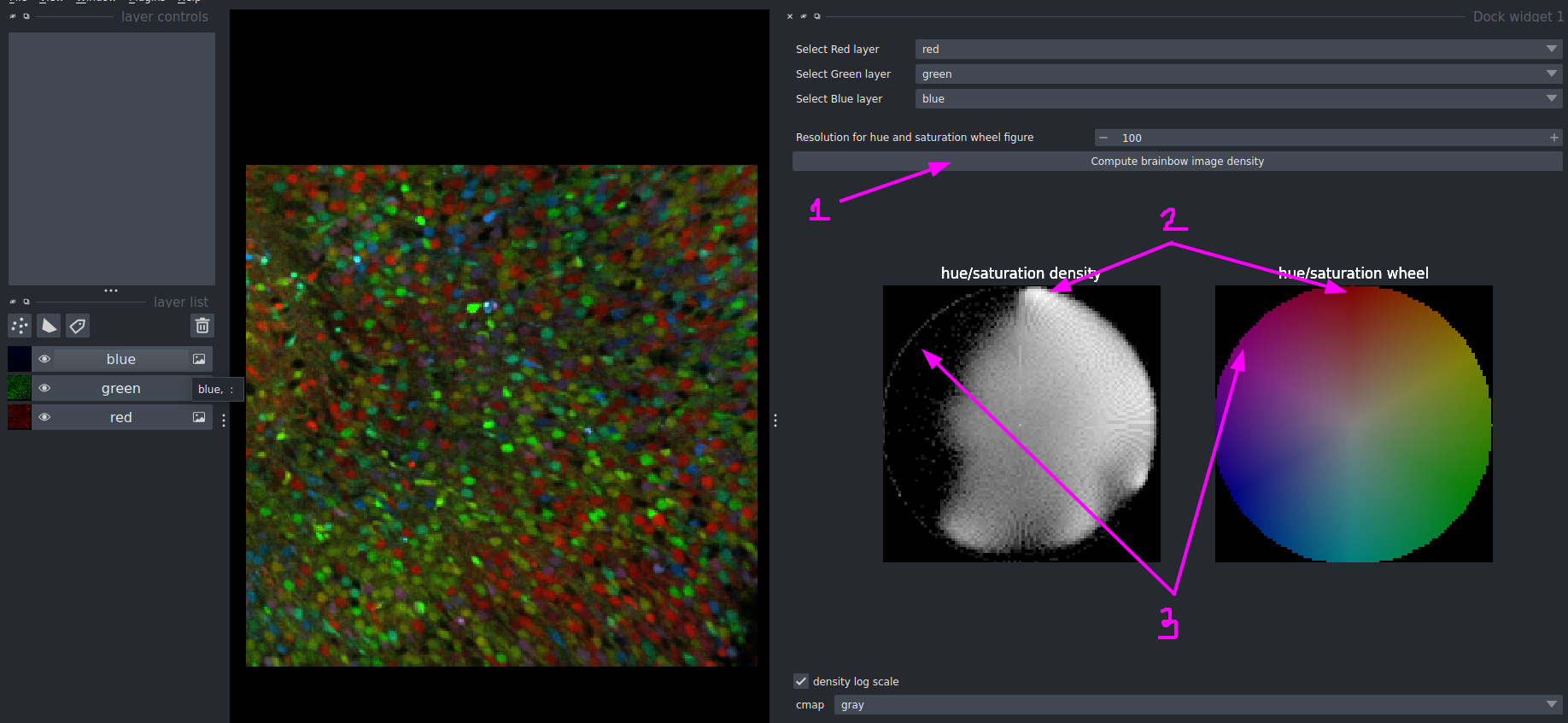Click the 'Select Green layer' label
This screenshot has height=723, width=1568.
click(x=843, y=74)
